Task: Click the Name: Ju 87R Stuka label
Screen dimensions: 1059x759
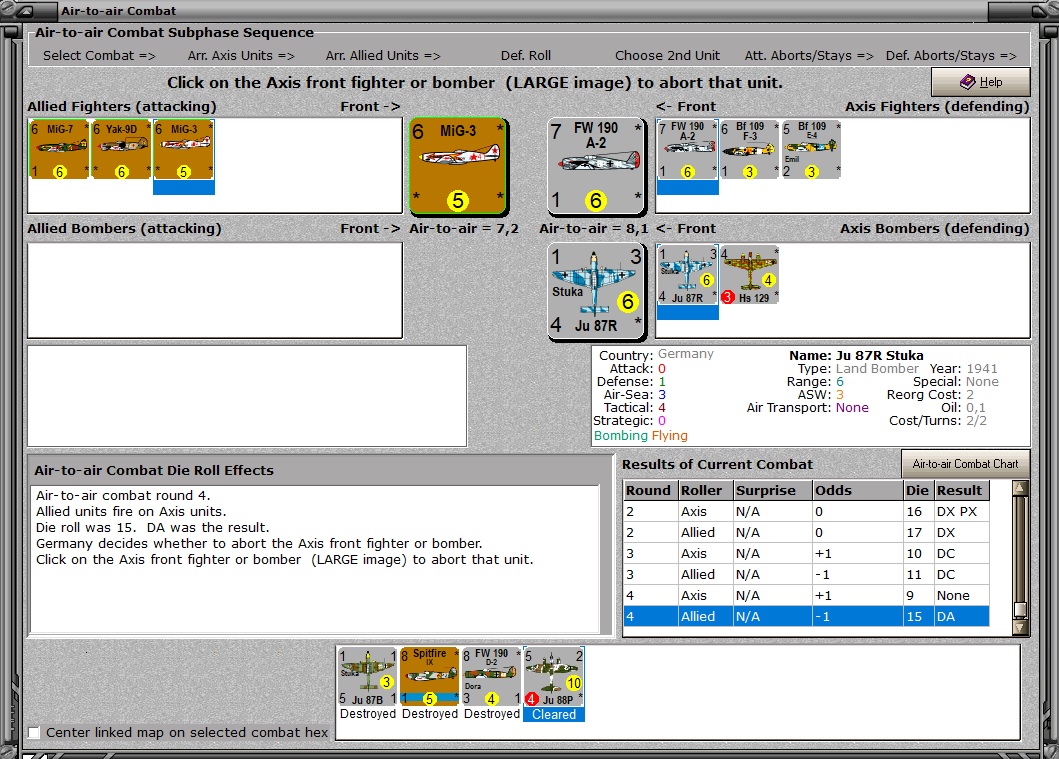Action: tap(856, 355)
